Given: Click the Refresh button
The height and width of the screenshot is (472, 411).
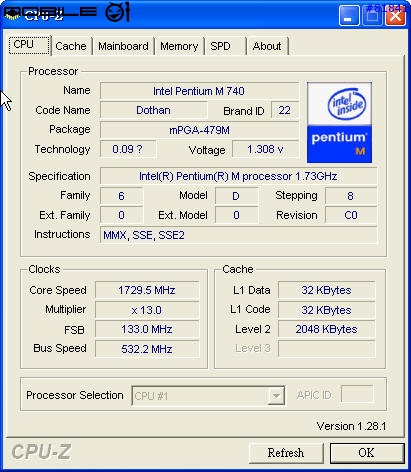Looking at the screenshot, I should pos(286,453).
